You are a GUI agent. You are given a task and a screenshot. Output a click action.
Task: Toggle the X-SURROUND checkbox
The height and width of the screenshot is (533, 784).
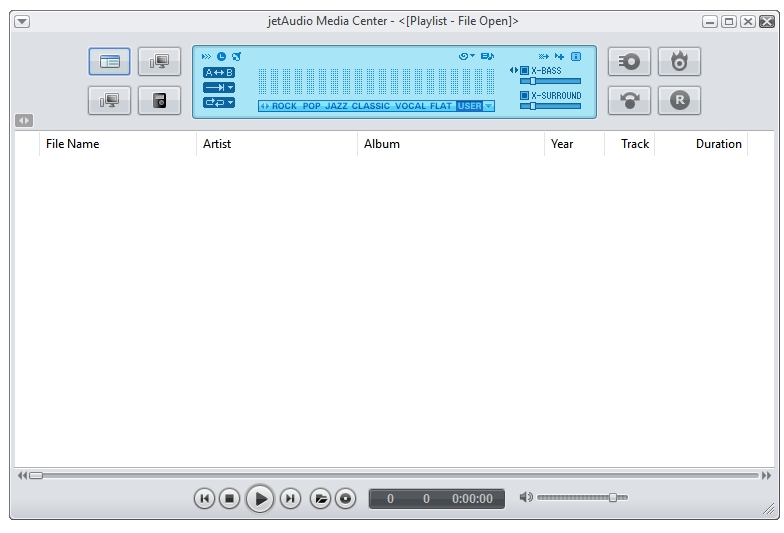pyautogui.click(x=524, y=96)
